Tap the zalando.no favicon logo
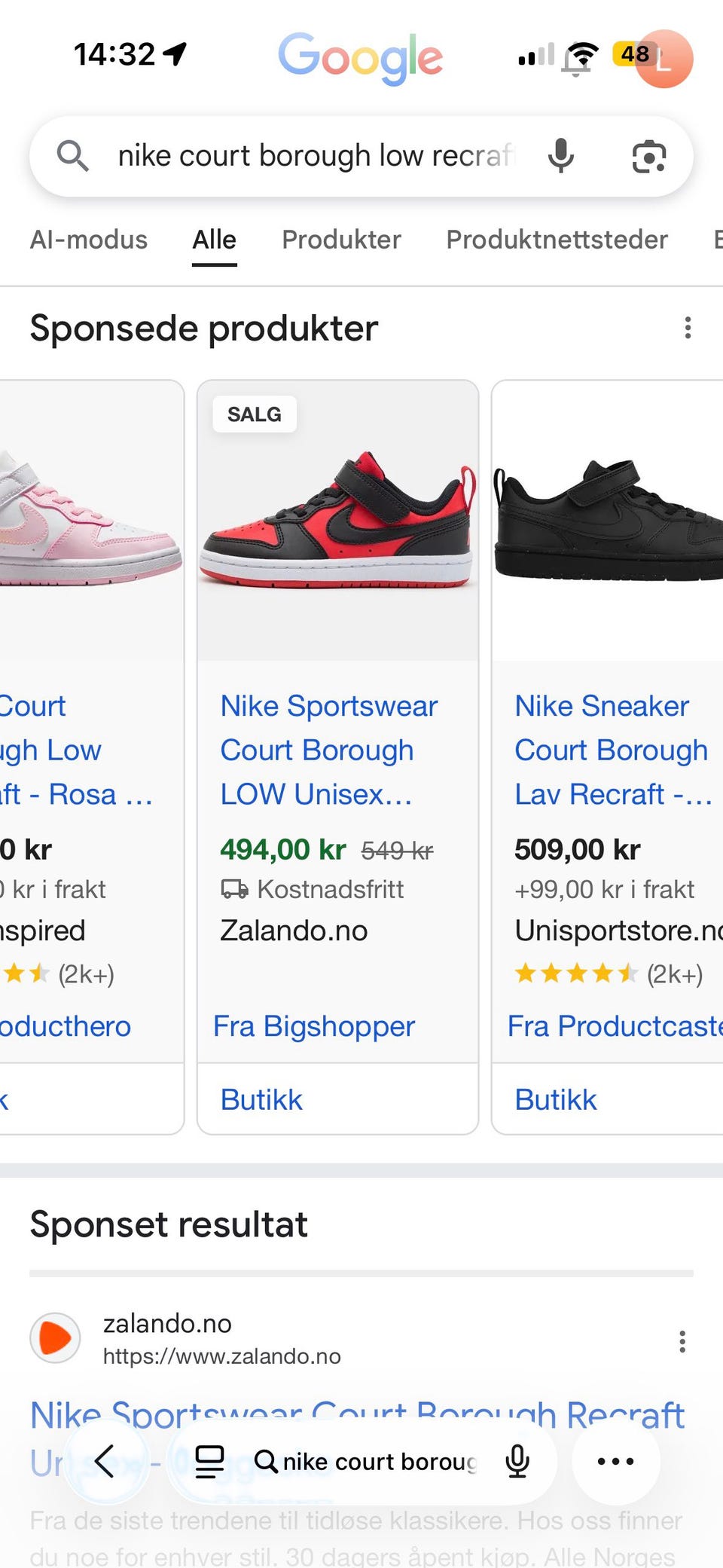This screenshot has height=1568, width=723. (55, 1338)
